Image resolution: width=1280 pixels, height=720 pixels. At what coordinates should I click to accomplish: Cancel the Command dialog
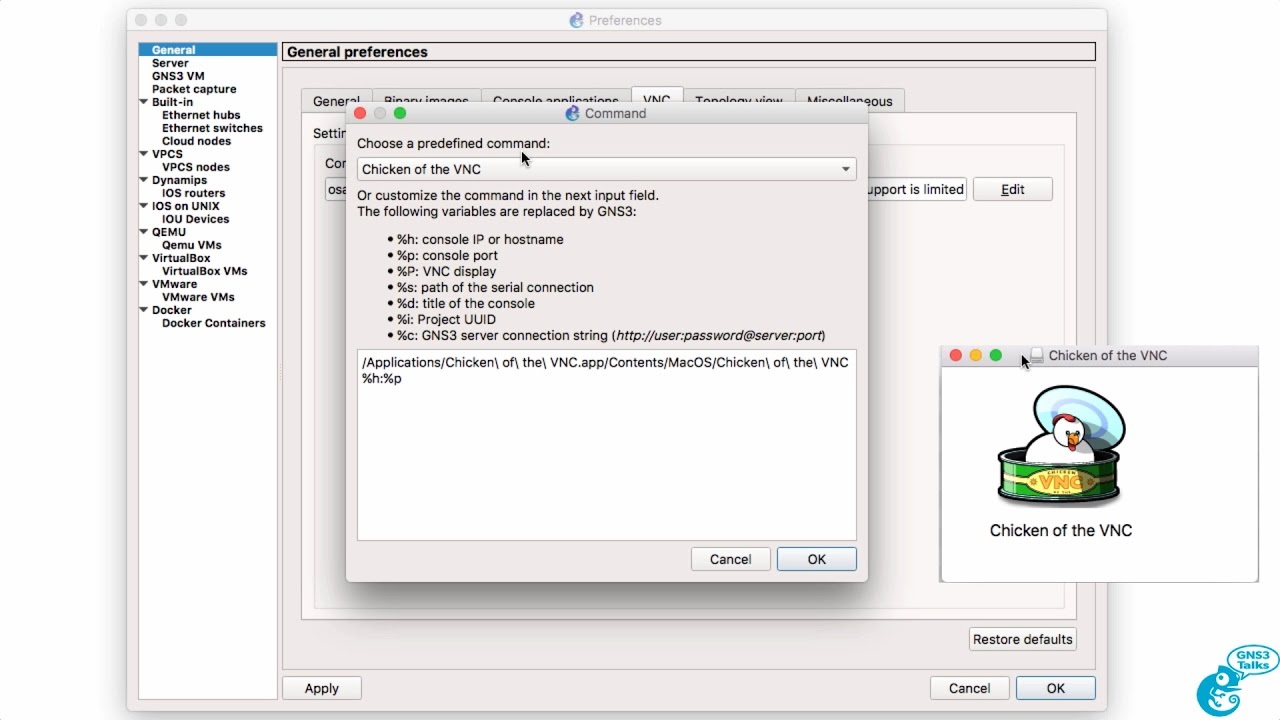point(730,559)
